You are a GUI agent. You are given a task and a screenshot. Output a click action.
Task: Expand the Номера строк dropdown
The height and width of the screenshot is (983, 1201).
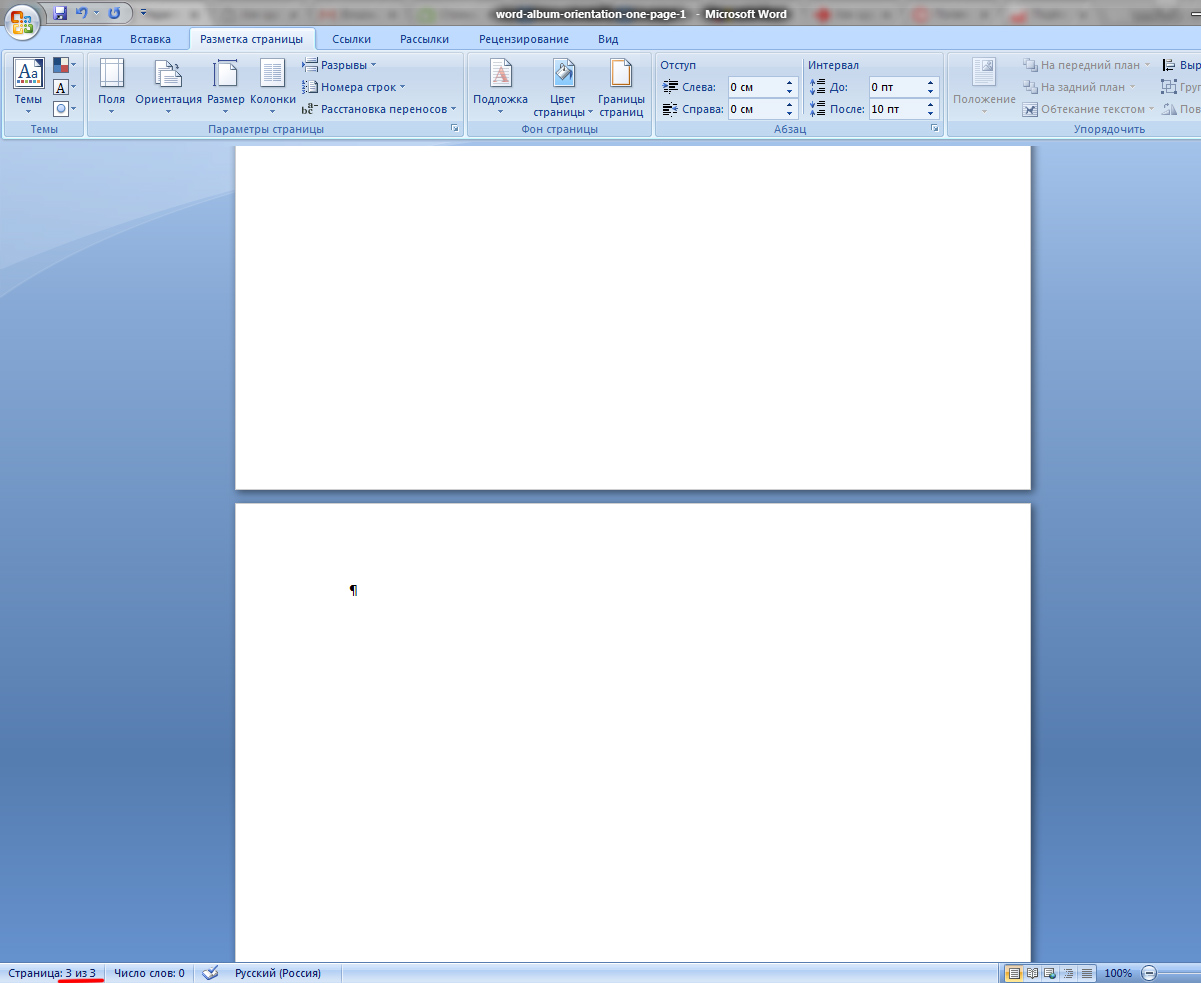(x=354, y=87)
